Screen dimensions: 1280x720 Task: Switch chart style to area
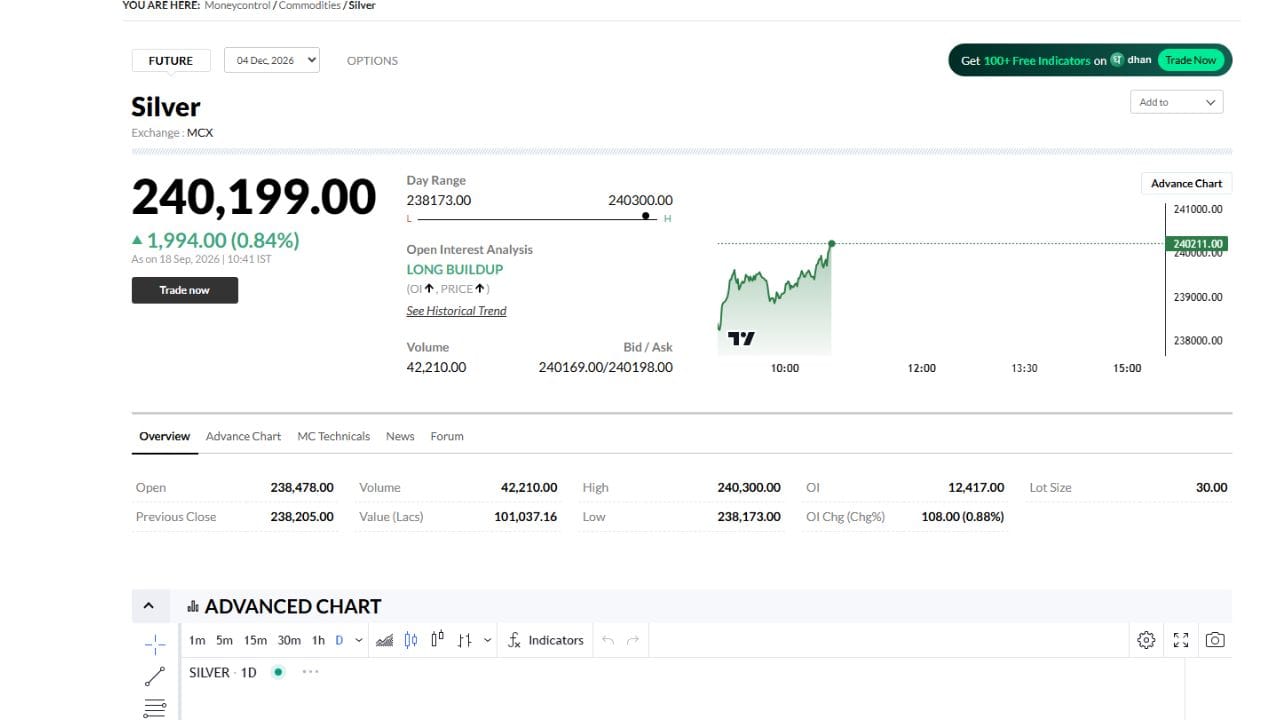pos(384,640)
